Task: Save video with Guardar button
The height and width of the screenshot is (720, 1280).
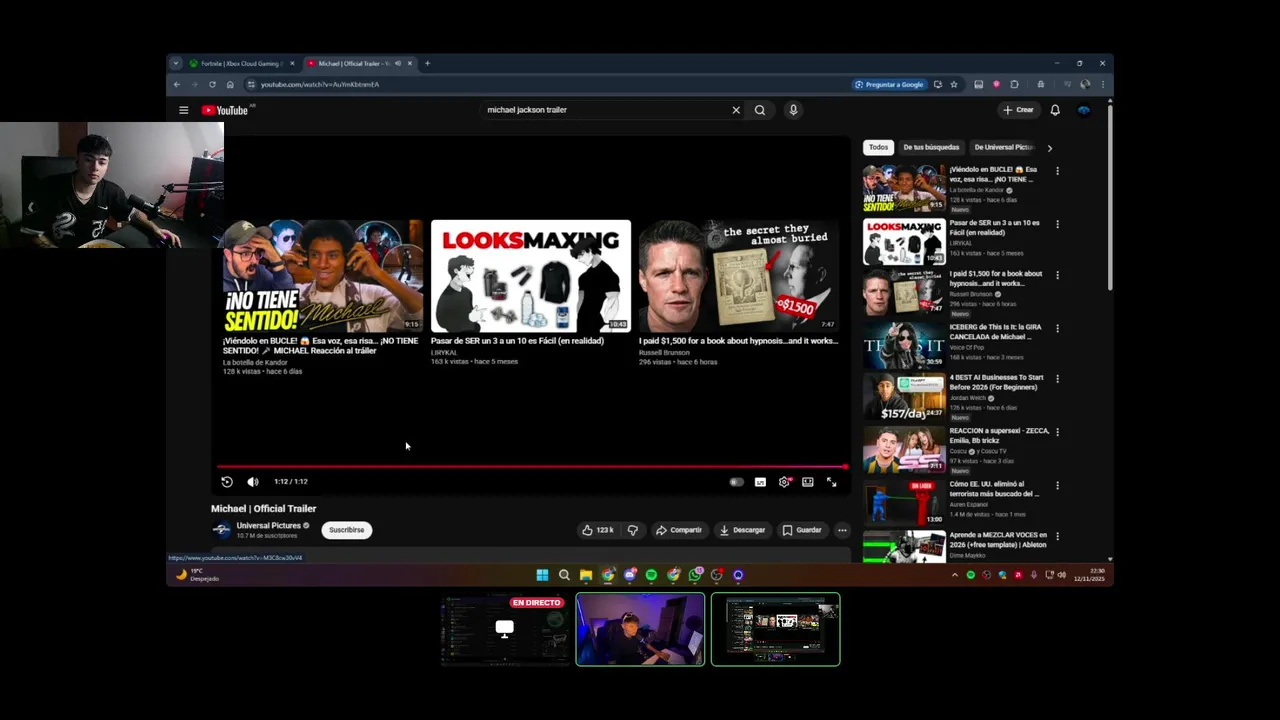Action: [x=802, y=530]
